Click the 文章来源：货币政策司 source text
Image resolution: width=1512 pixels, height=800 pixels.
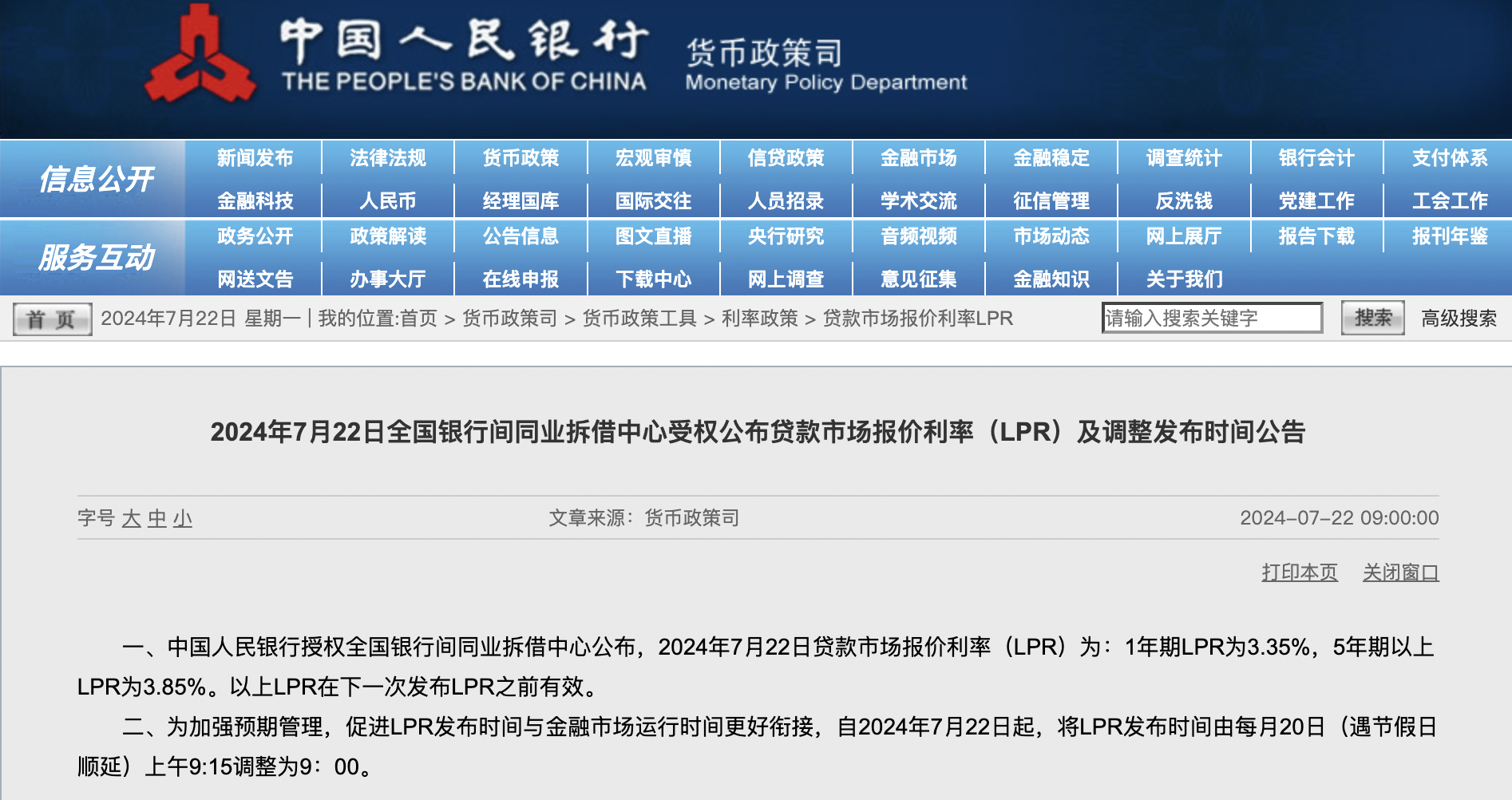[x=643, y=518]
